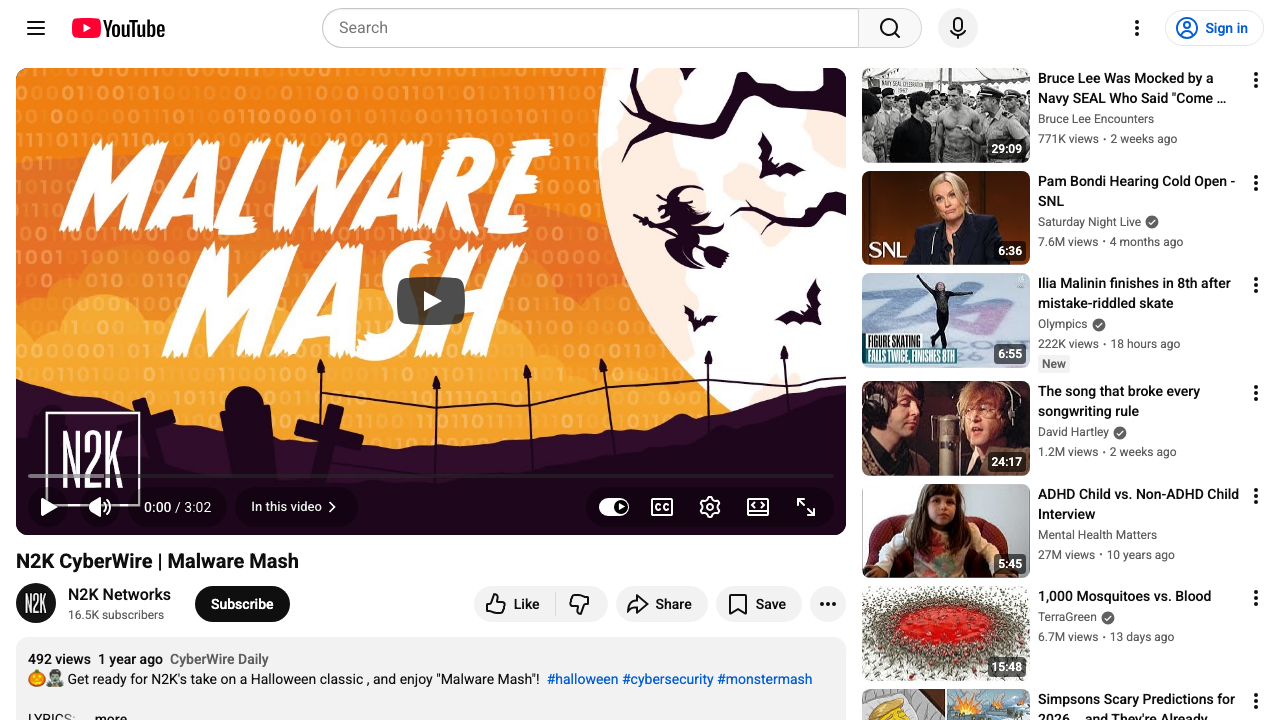The width and height of the screenshot is (1280, 720).
Task: Click the 'CyberWire Daily' text in description
Action: pos(219,659)
